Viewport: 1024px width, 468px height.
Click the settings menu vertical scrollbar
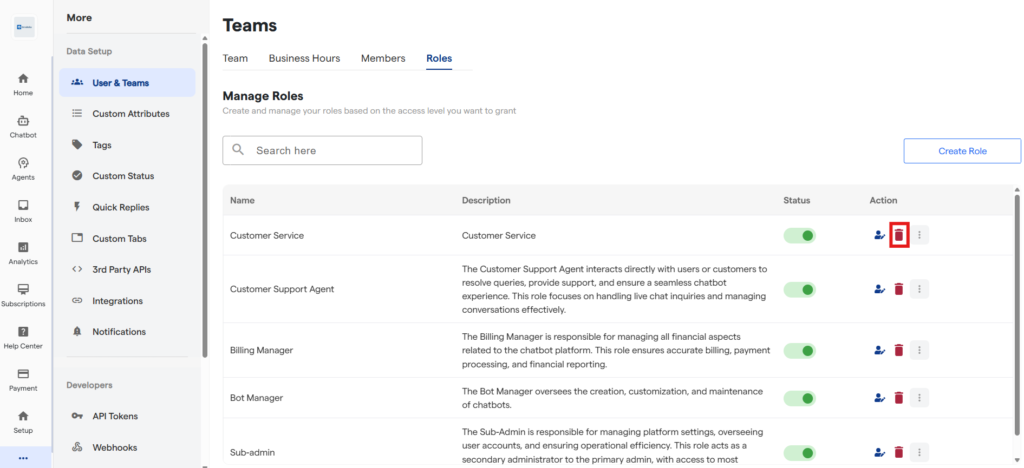pyautogui.click(x=205, y=200)
